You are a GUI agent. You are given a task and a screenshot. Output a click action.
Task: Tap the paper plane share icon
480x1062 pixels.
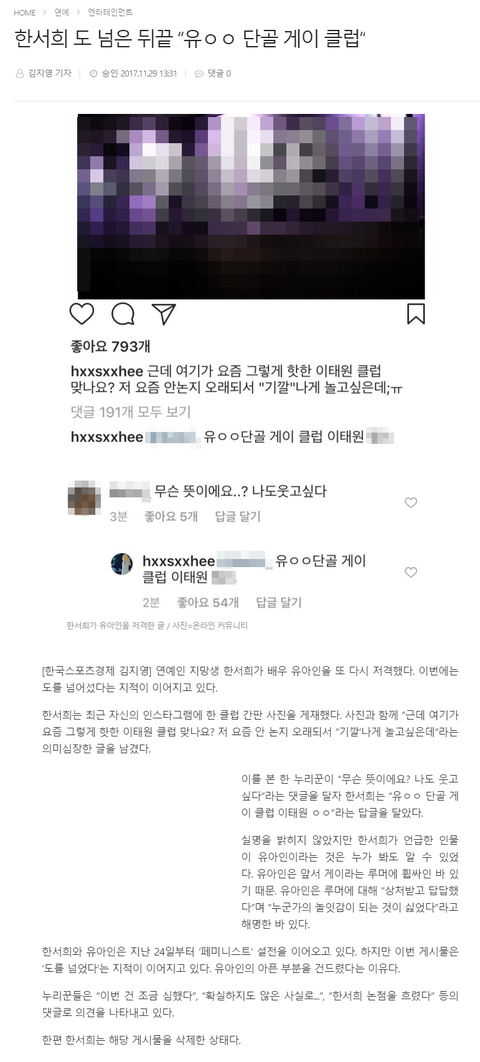[x=163, y=314]
